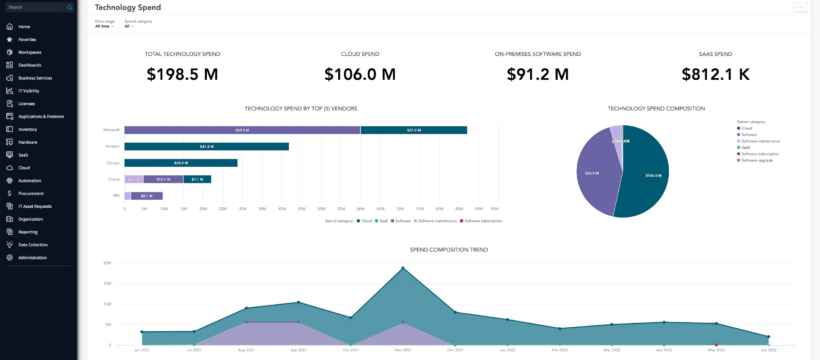Open the Reporting menu item
This screenshot has height=360, width=820.
click(x=27, y=232)
